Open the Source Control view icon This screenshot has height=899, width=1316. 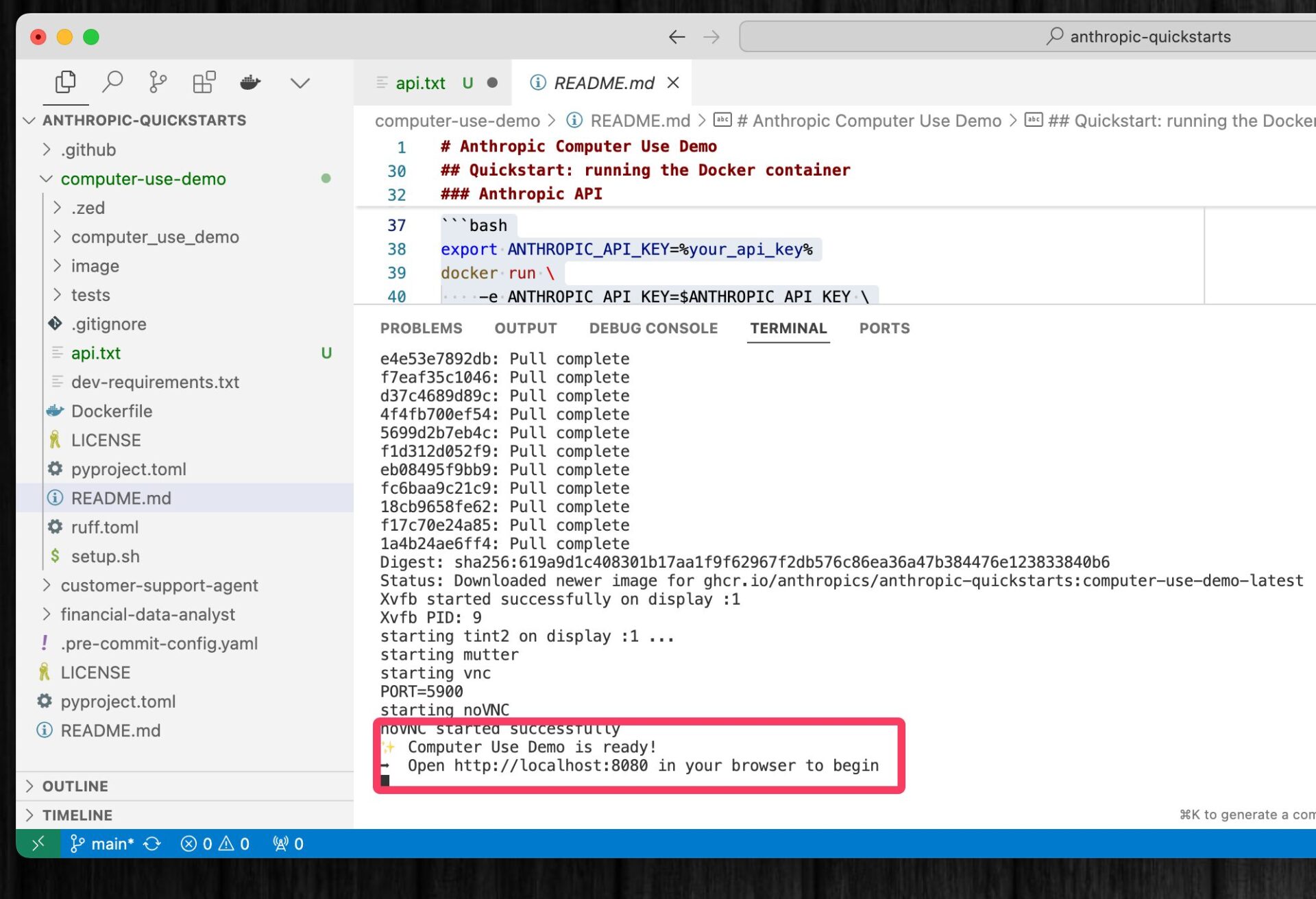click(158, 82)
